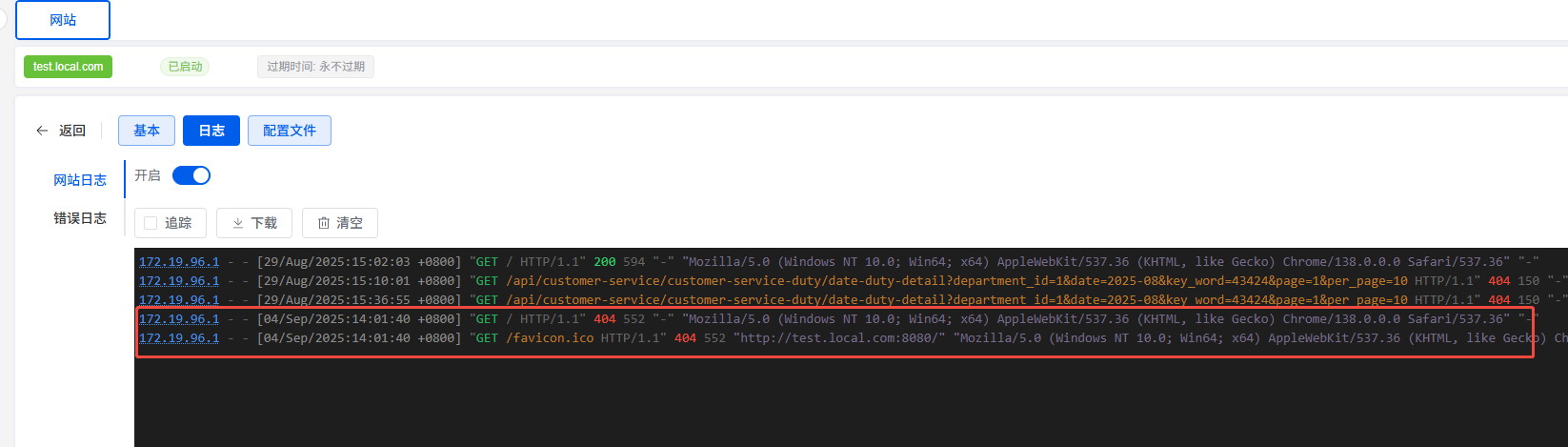Click 404 status on favicon.ico line
The height and width of the screenshot is (447, 1568).
(685, 338)
